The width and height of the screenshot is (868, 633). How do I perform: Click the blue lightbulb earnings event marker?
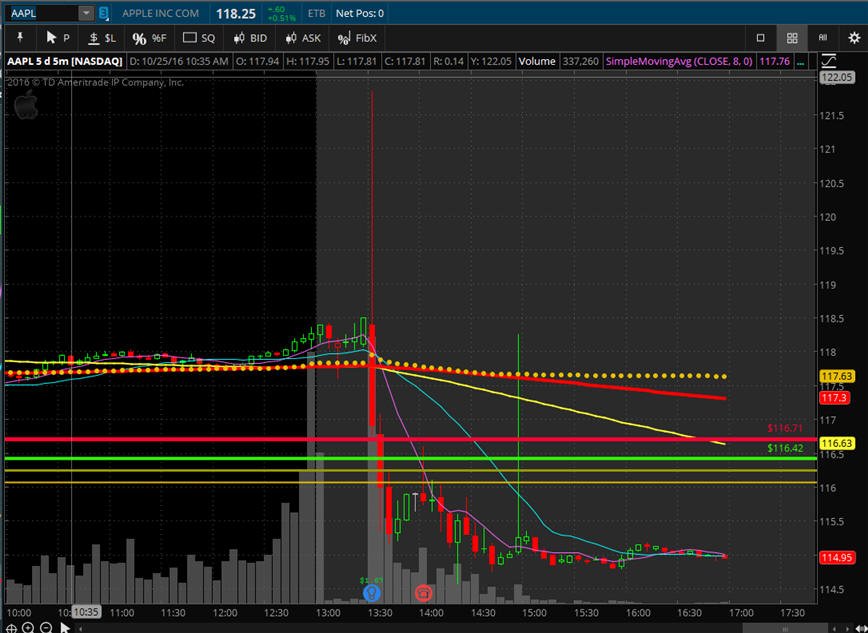point(371,593)
